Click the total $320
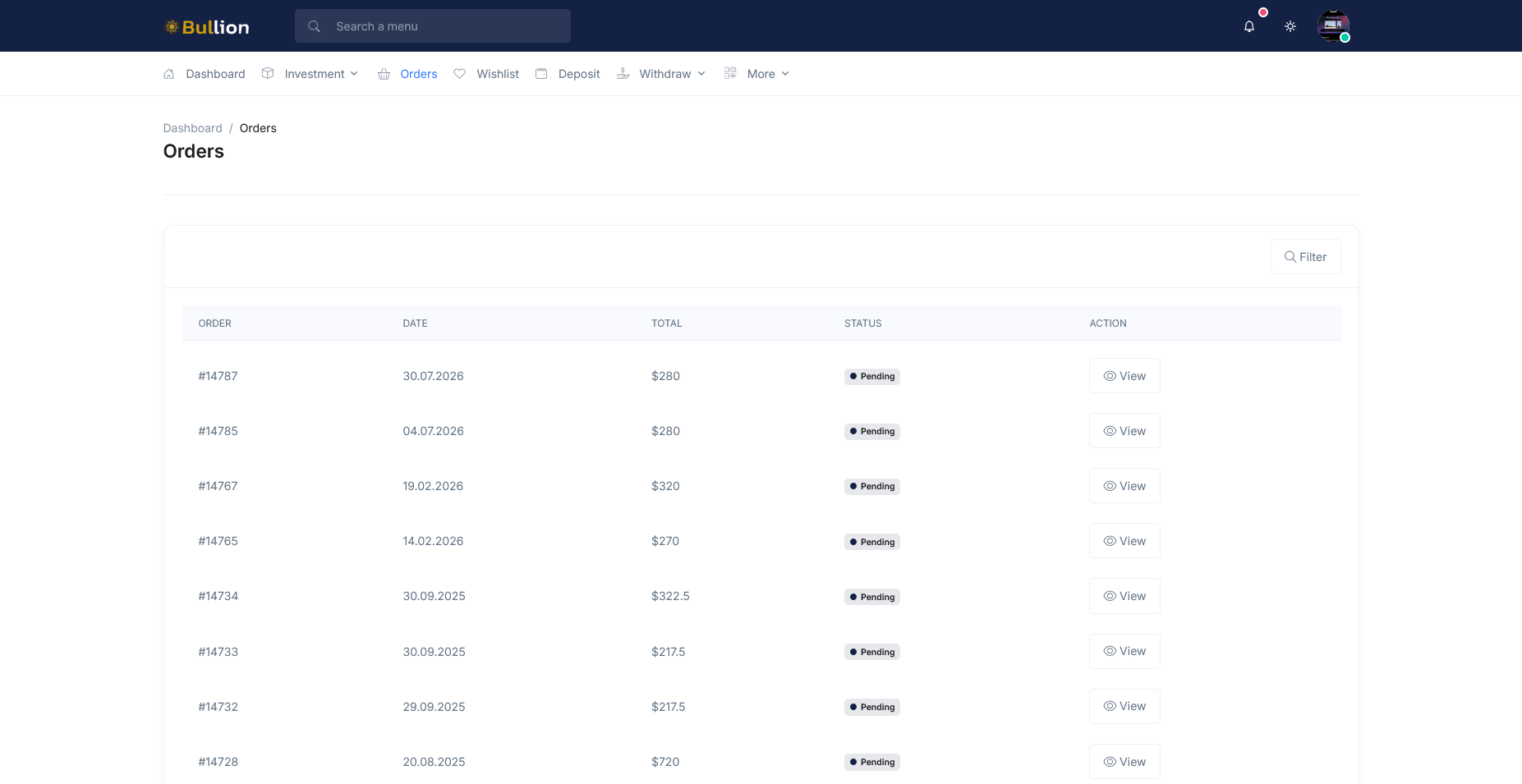 tap(665, 486)
